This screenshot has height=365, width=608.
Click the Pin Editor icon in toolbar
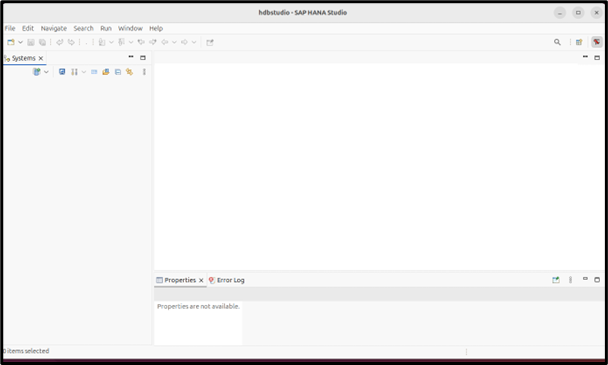[210, 42]
